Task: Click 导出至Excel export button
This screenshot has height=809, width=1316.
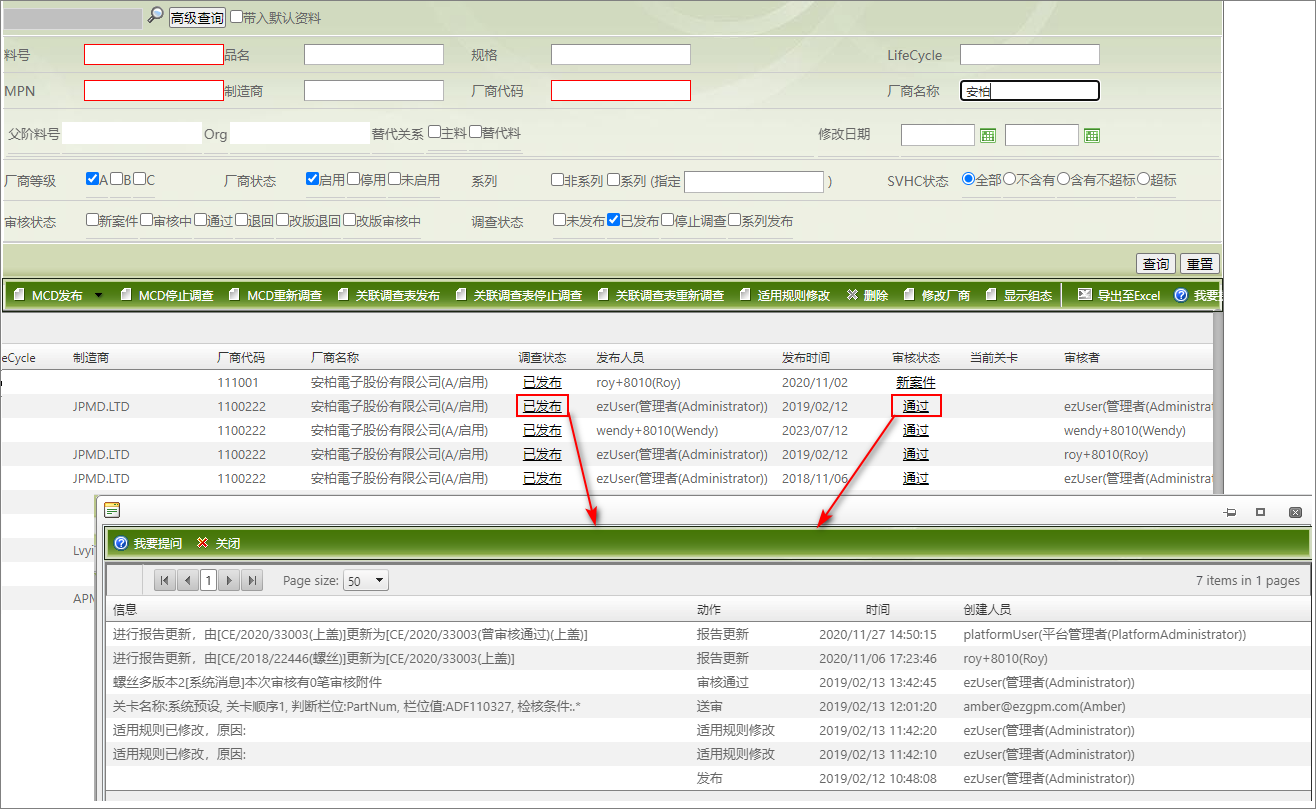Action: (x=1119, y=295)
